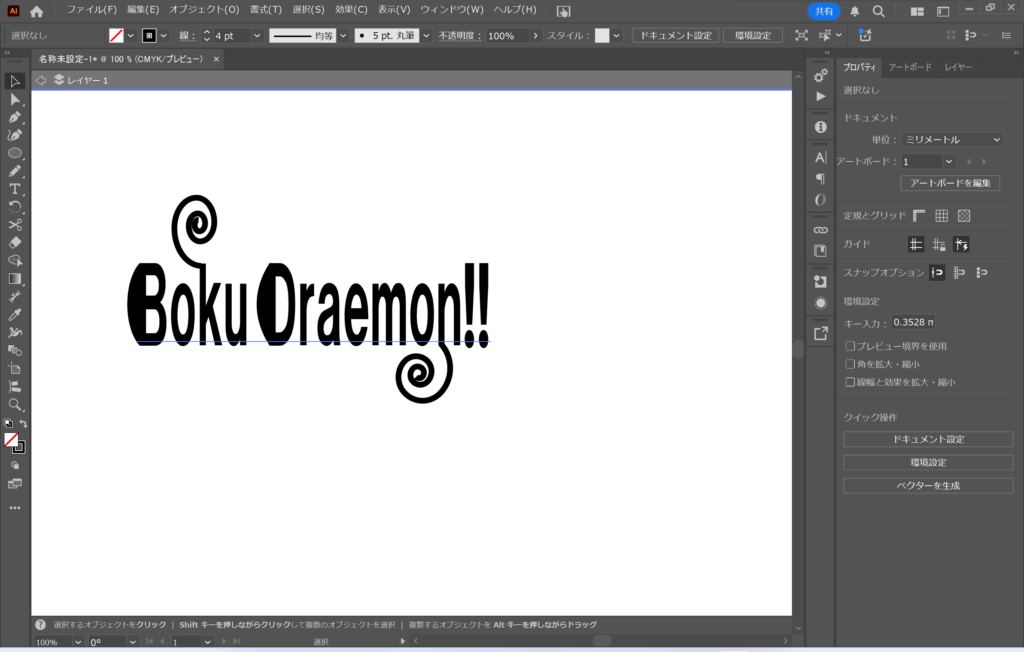
Task: Expand the opacity 100% arrow
Action: [x=536, y=36]
